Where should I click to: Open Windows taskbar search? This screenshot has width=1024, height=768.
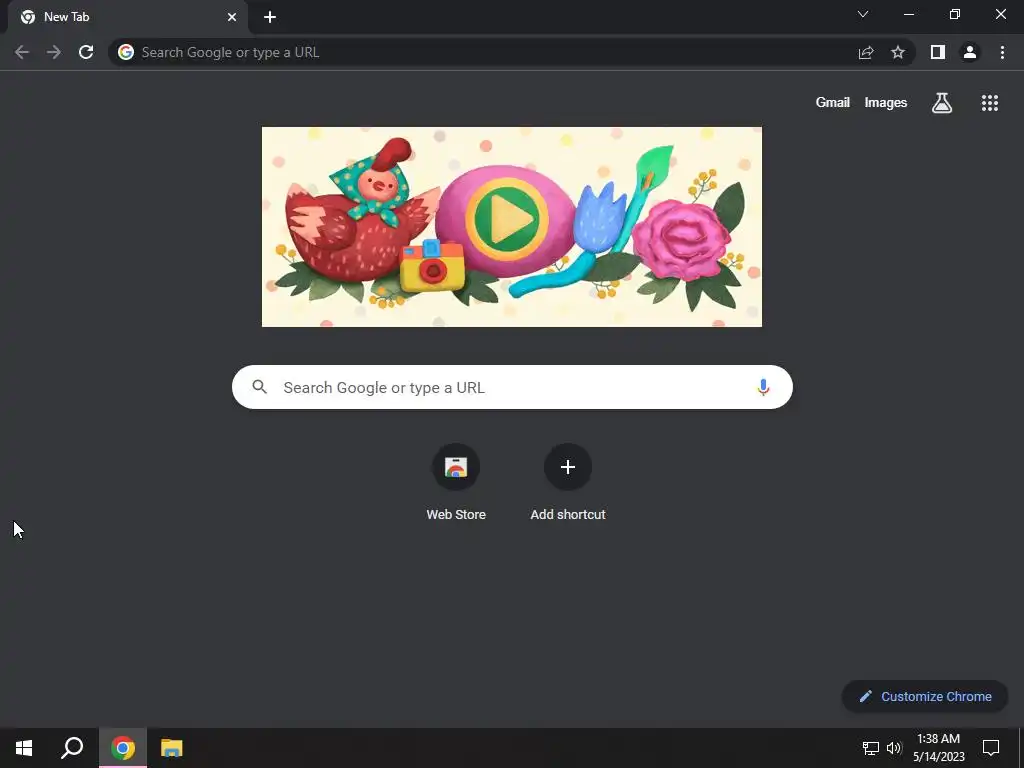(72, 748)
